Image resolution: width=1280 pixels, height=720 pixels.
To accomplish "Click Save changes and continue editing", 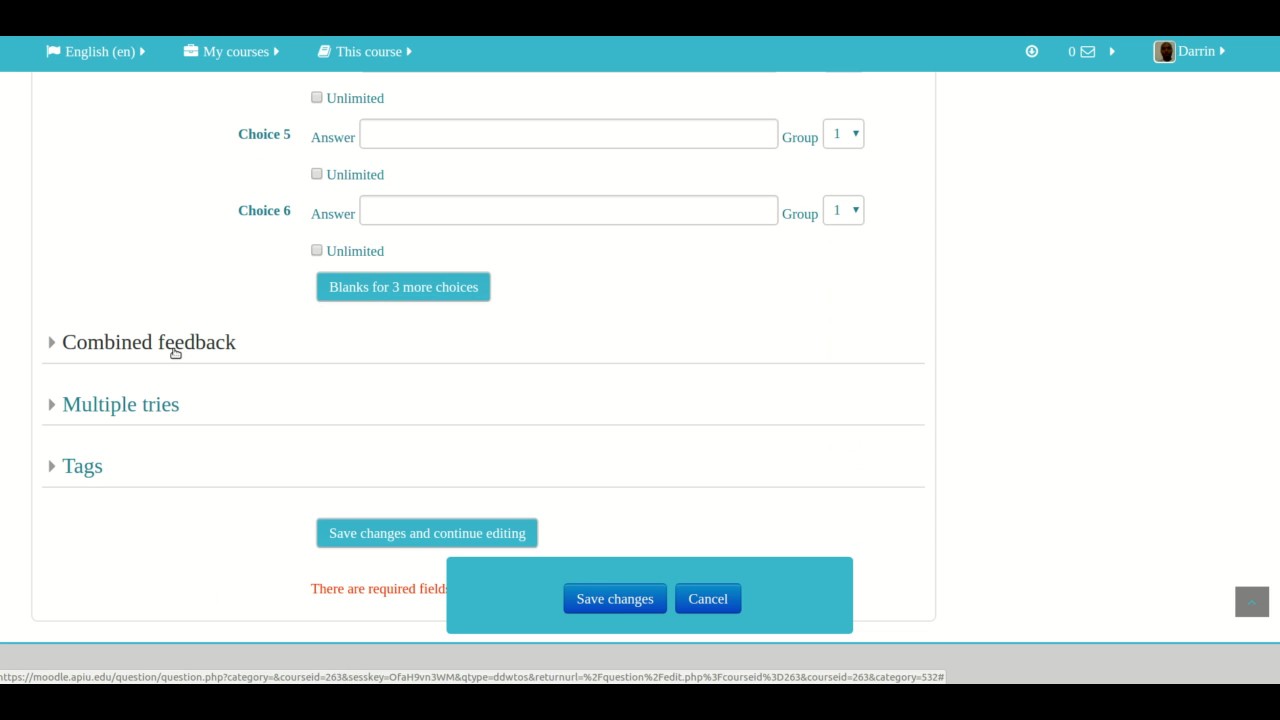I will [x=427, y=533].
